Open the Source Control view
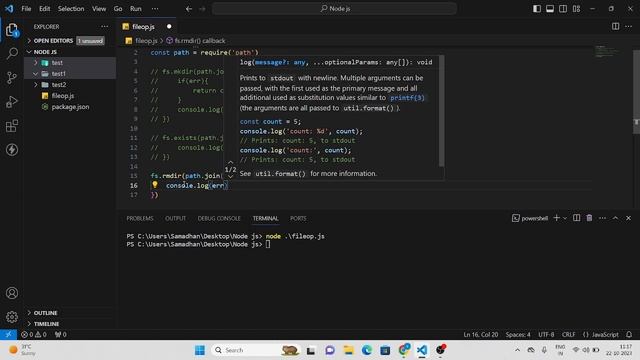This screenshot has height=360, width=640. 12,78
